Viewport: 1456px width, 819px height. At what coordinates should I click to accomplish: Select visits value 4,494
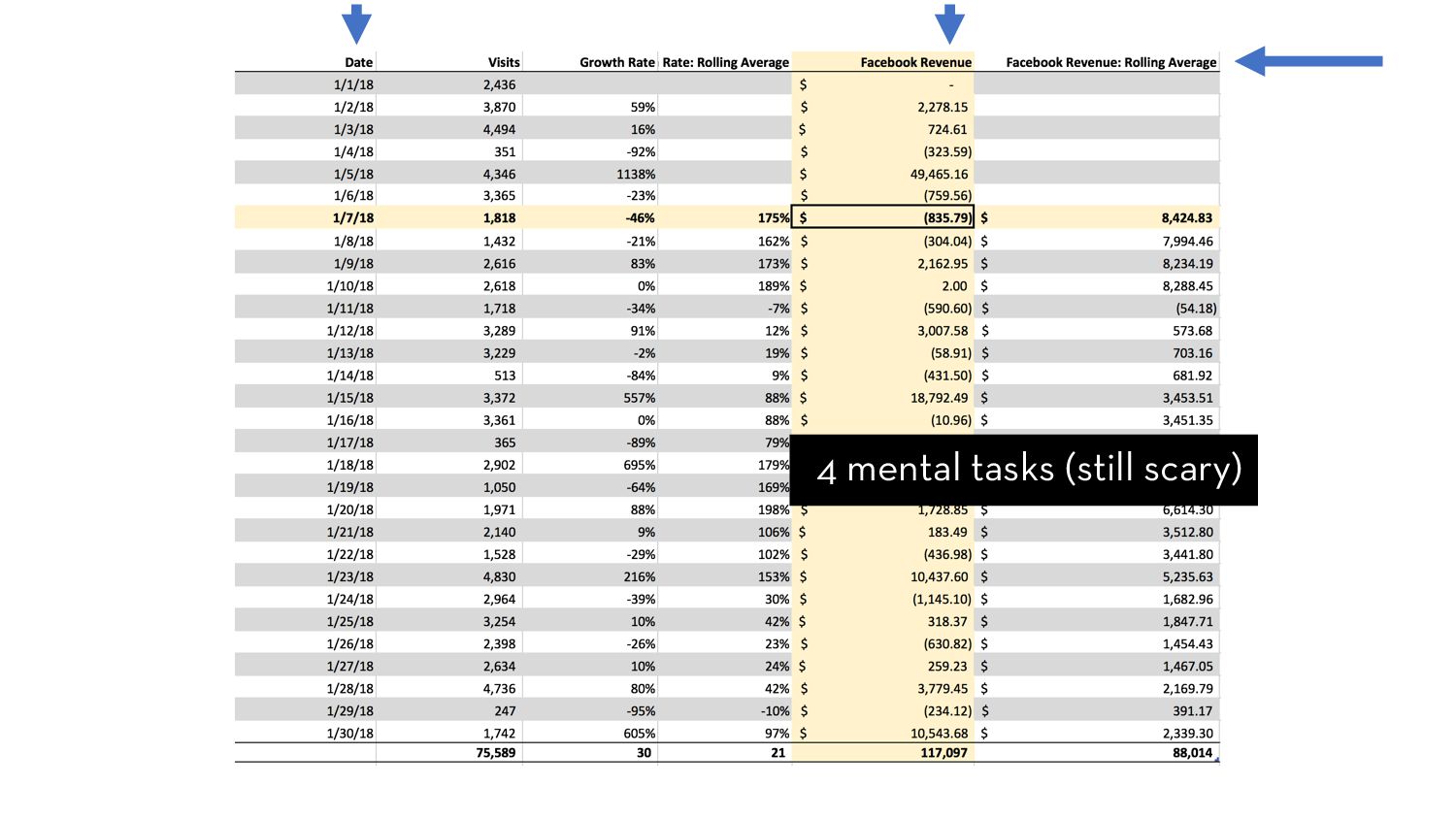pos(500,129)
